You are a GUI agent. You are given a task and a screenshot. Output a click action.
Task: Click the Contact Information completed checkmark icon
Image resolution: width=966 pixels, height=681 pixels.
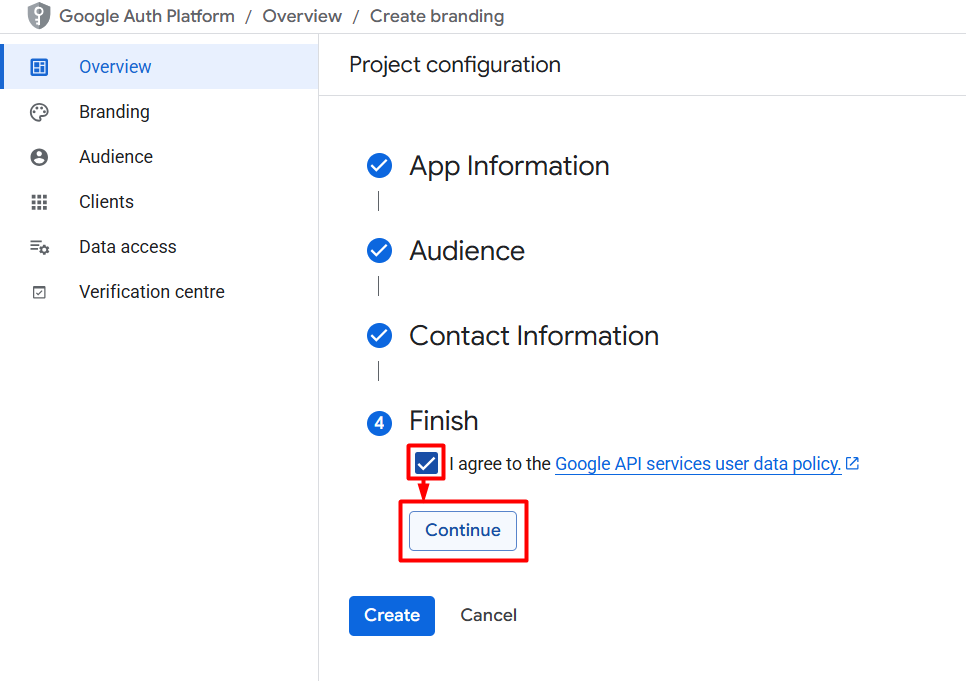coord(380,336)
